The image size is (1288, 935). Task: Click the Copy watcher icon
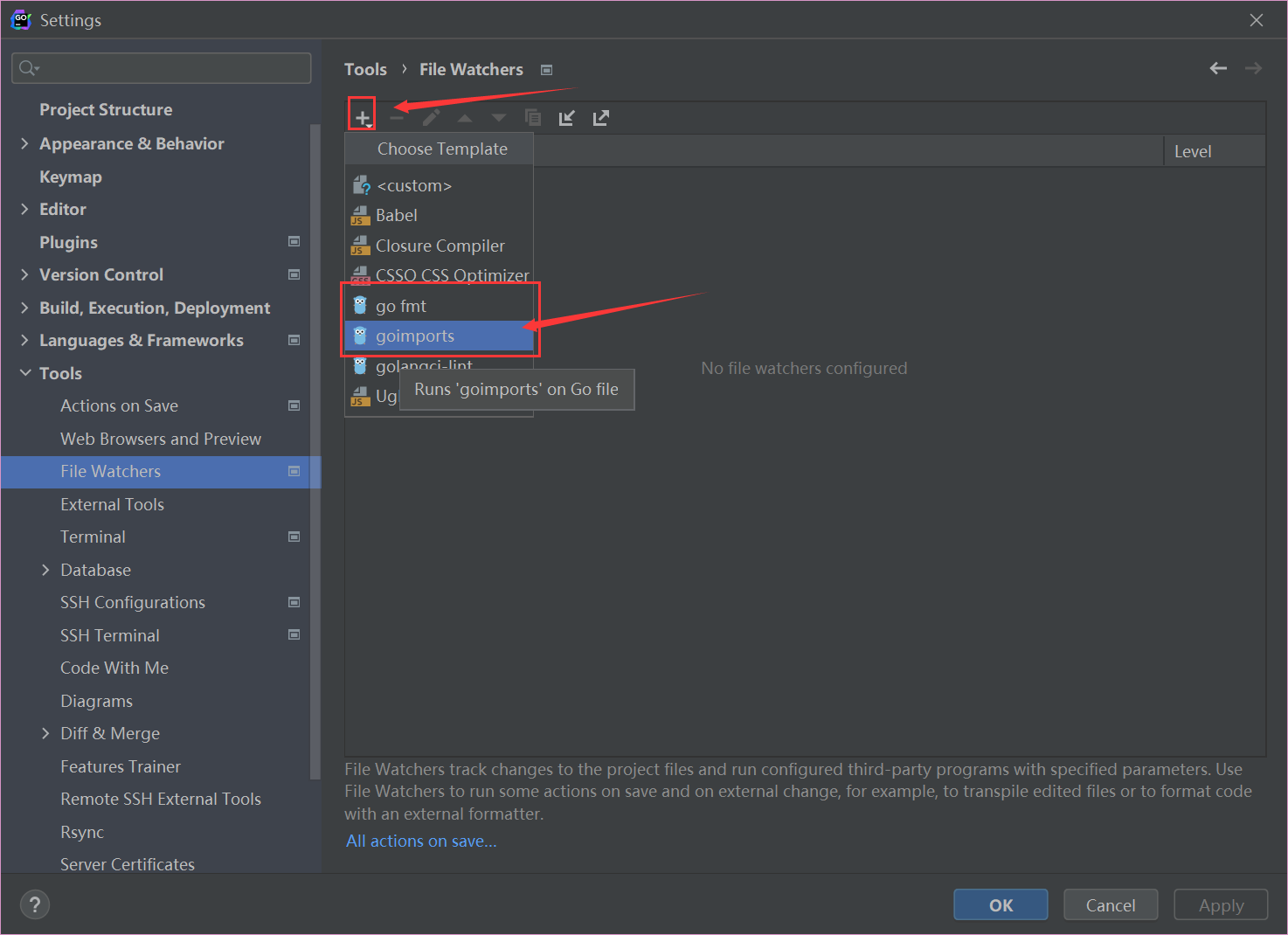coord(532,117)
